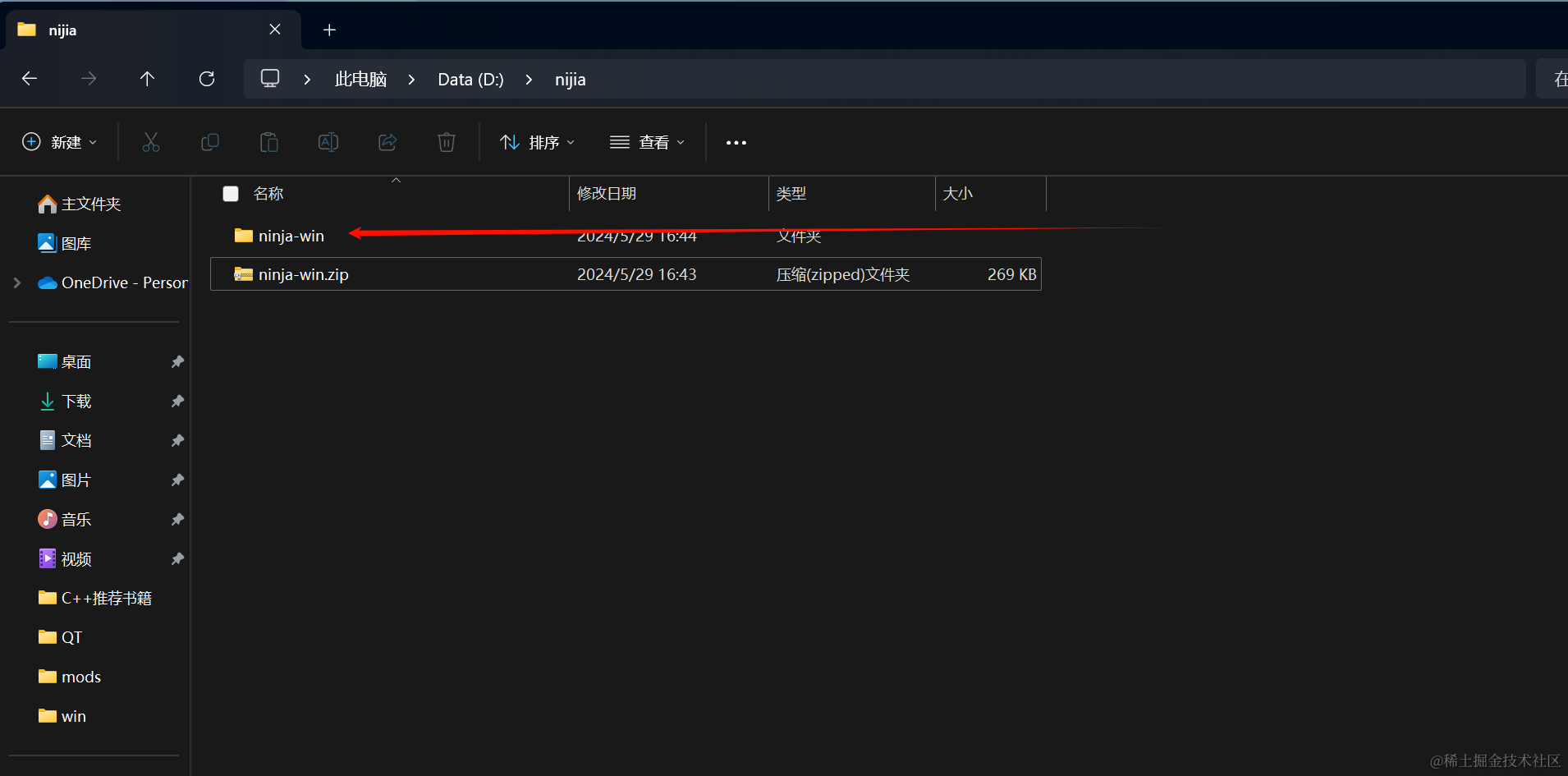Click the pin icon next to 音乐
This screenshot has width=1568, height=776.
click(177, 519)
